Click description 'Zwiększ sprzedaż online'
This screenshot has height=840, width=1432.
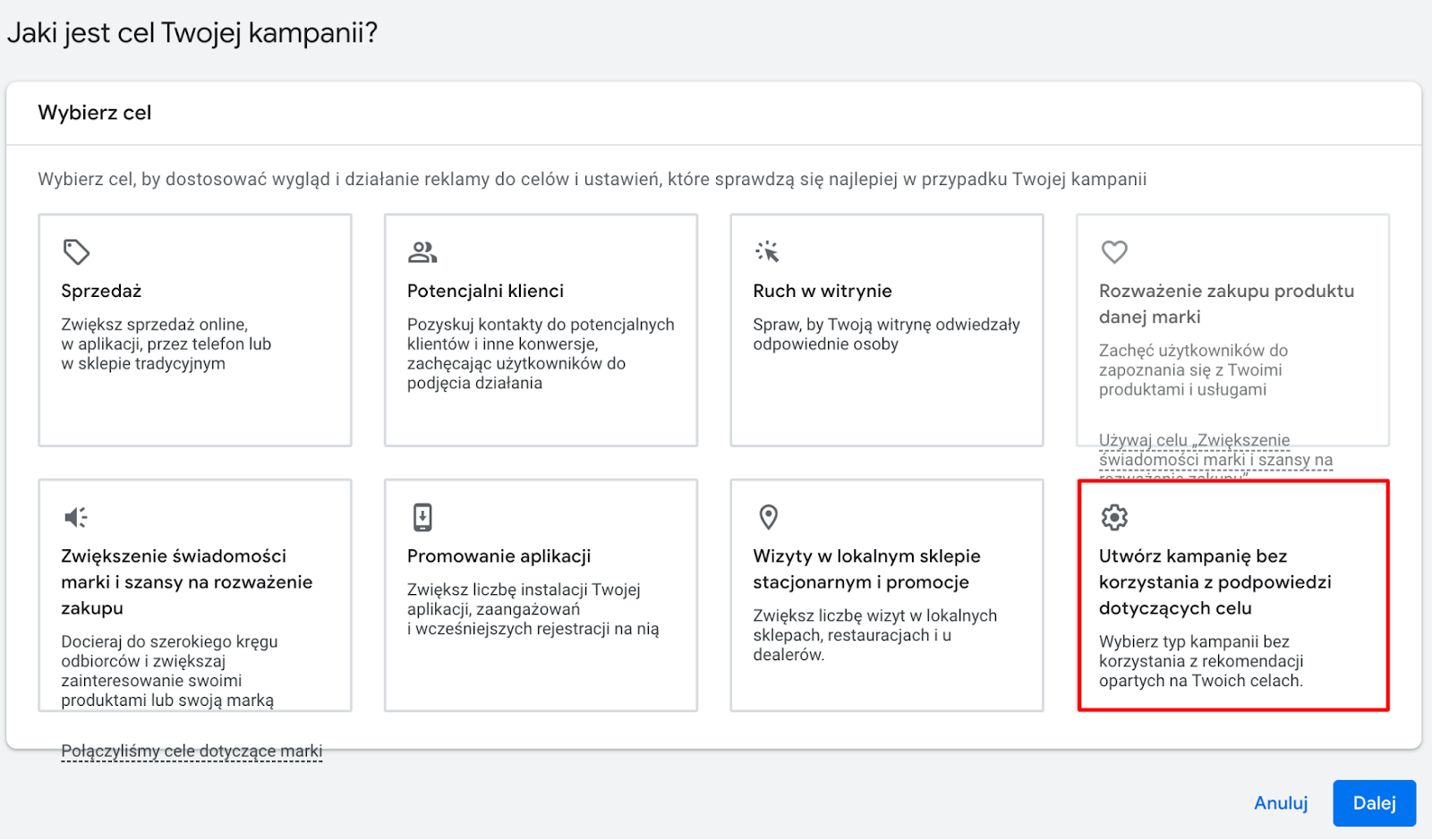[166, 344]
